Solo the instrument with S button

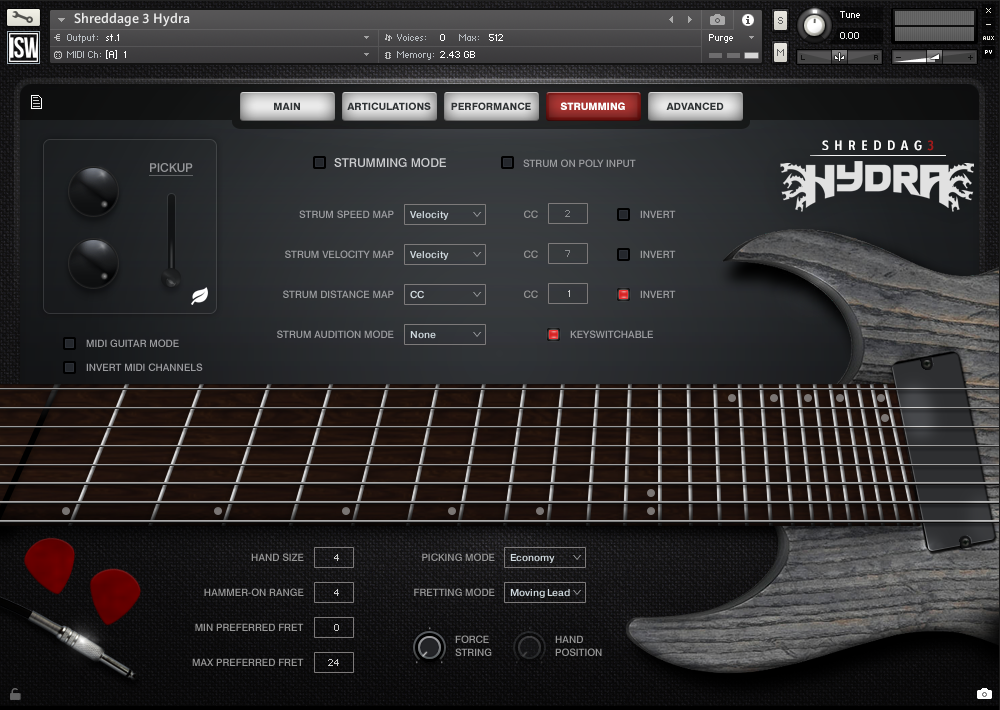click(780, 22)
